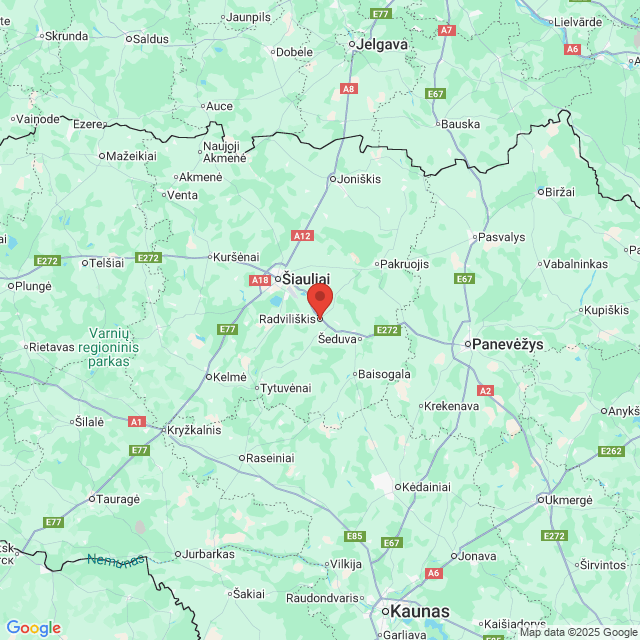Image resolution: width=640 pixels, height=640 pixels.
Task: Select the Kaunas city label
Action: 420,611
